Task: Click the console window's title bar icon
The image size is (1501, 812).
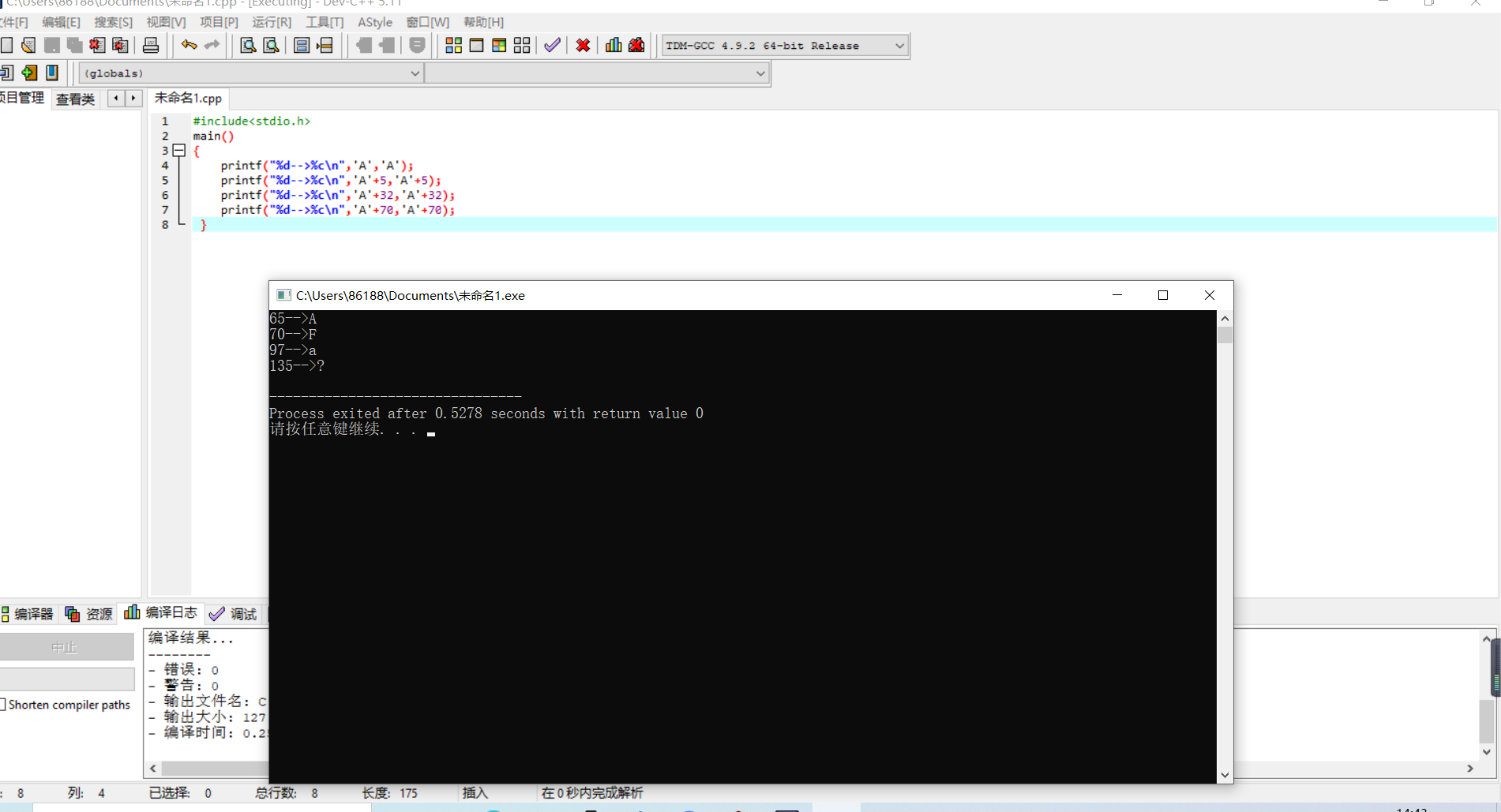Action: click(283, 295)
